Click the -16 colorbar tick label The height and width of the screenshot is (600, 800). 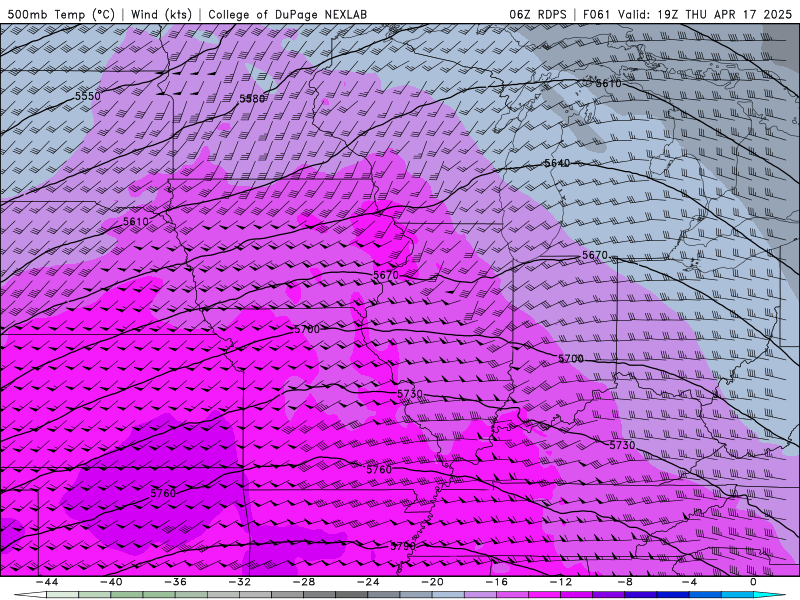pos(497,582)
